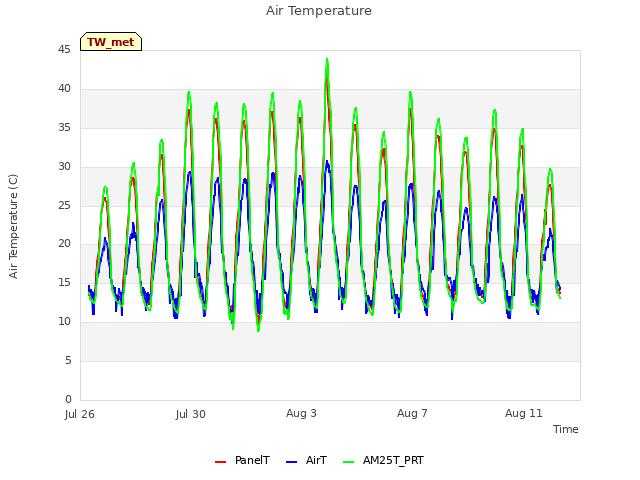The width and height of the screenshot is (640, 480).
Task: Click the TW_met label box
Action: coord(111,42)
